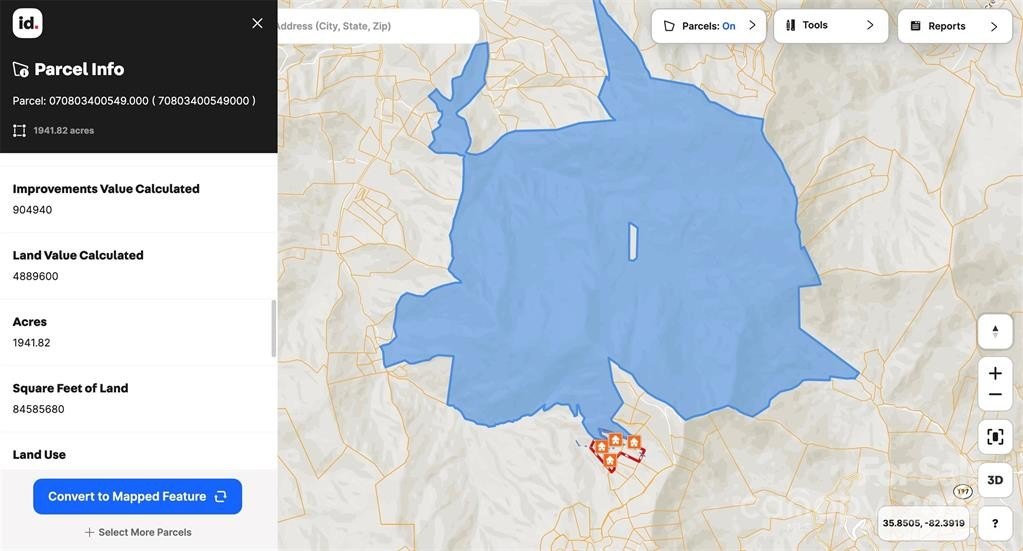The height and width of the screenshot is (551, 1023).
Task: Open the Reports menu
Action: pos(946,26)
